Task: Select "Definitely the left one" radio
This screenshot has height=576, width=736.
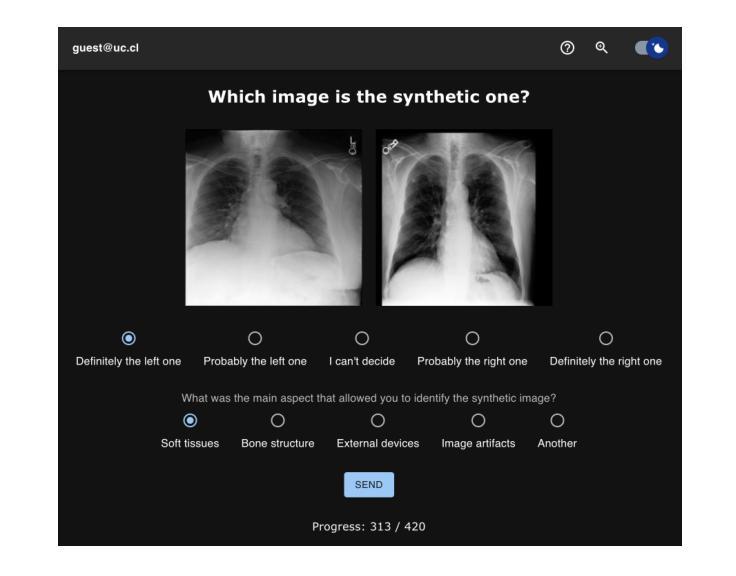Action: pos(129,338)
